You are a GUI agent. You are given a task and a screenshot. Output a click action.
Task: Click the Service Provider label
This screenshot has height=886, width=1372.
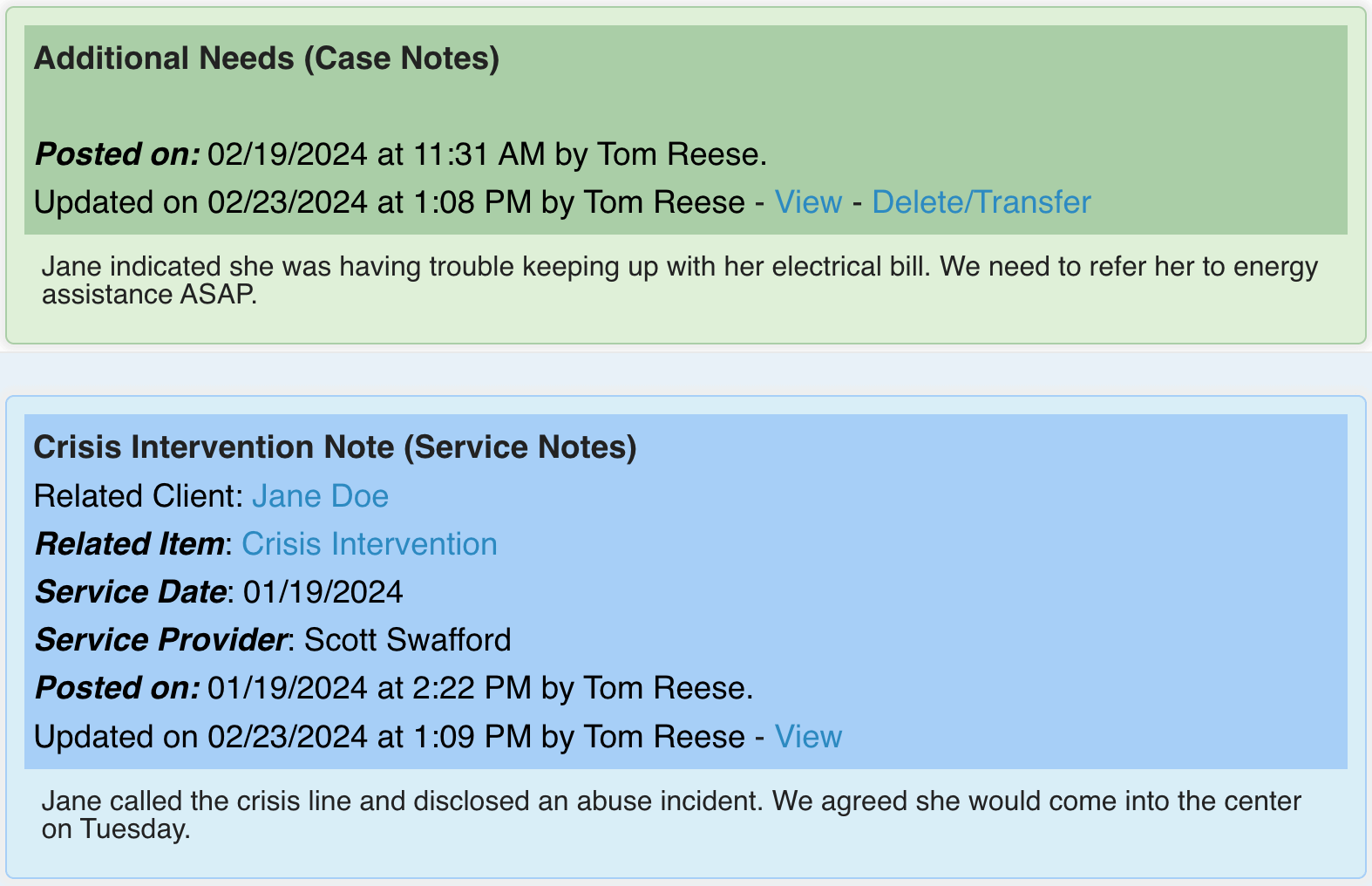[160, 640]
